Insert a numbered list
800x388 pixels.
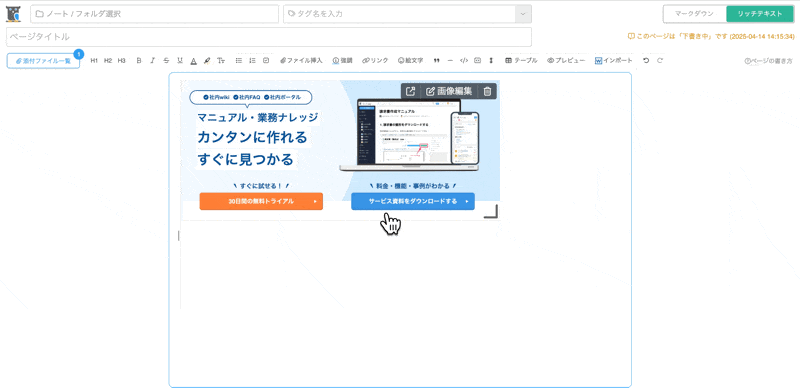coord(252,60)
